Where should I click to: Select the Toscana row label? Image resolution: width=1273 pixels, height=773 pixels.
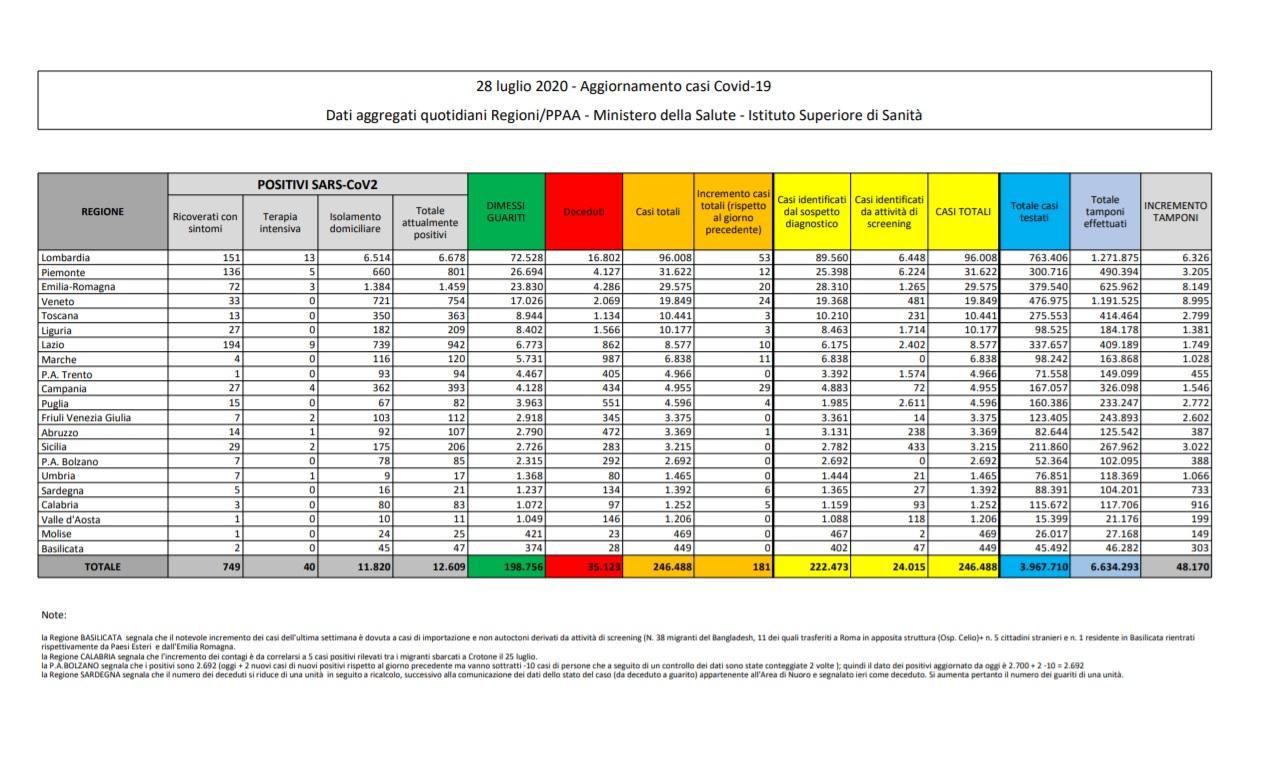click(61, 316)
